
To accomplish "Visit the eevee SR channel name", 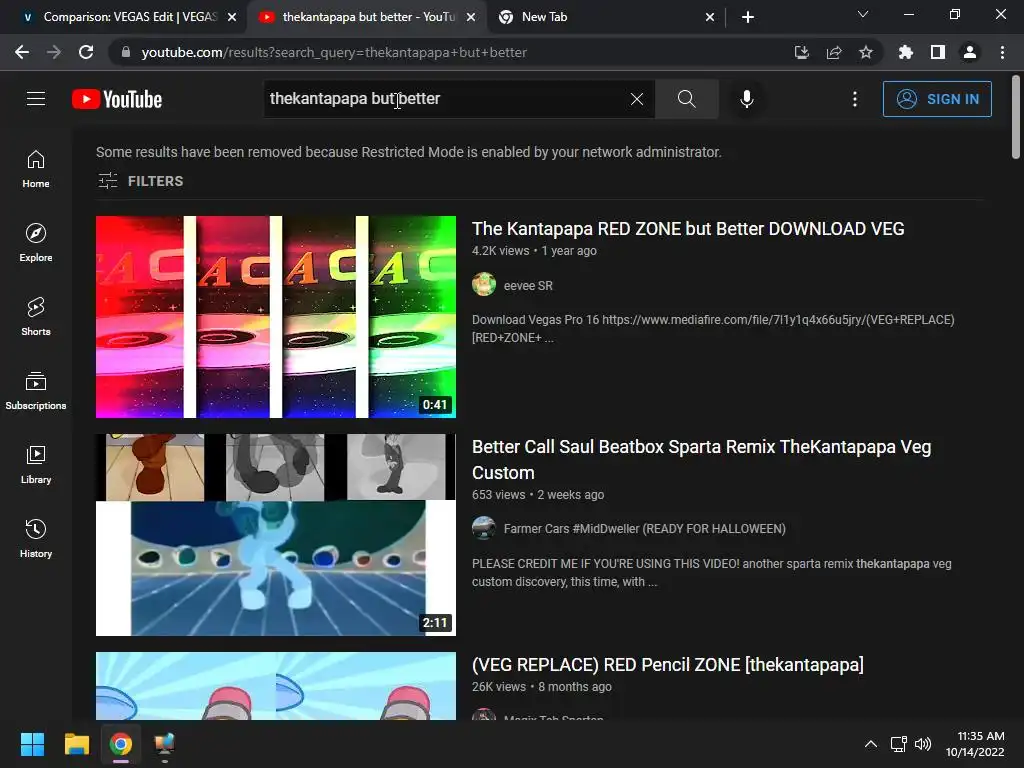I will [528, 285].
